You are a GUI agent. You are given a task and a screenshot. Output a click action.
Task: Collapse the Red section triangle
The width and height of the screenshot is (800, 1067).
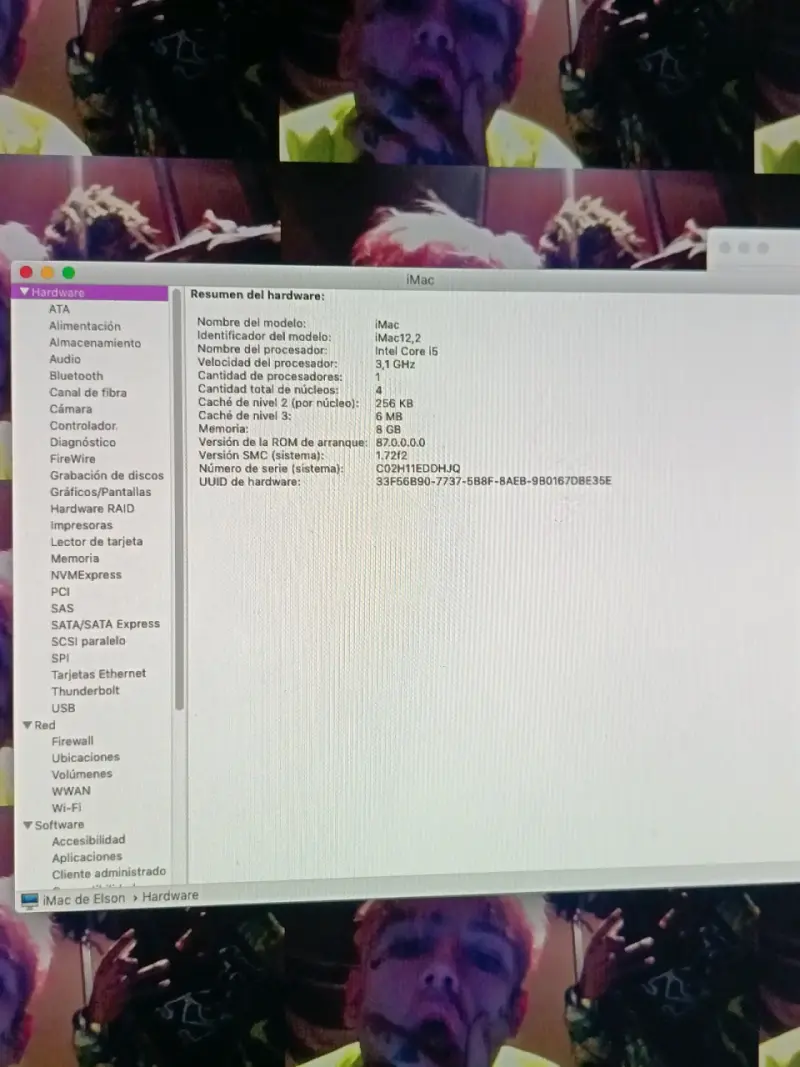tap(28, 725)
